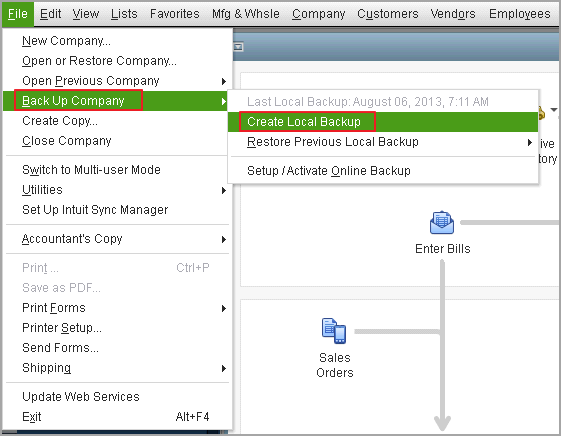Select Send Forms...
561x436 pixels.
point(117,348)
